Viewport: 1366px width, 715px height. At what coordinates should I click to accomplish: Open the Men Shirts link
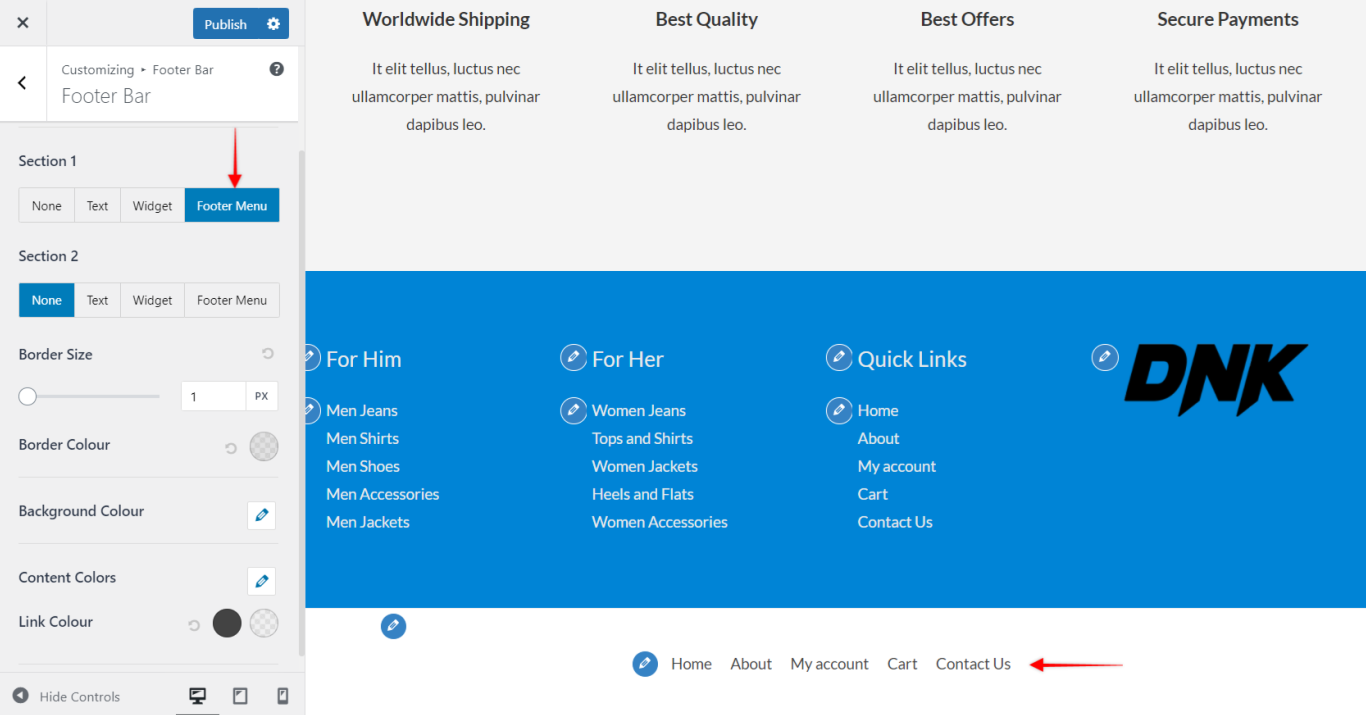click(x=362, y=438)
